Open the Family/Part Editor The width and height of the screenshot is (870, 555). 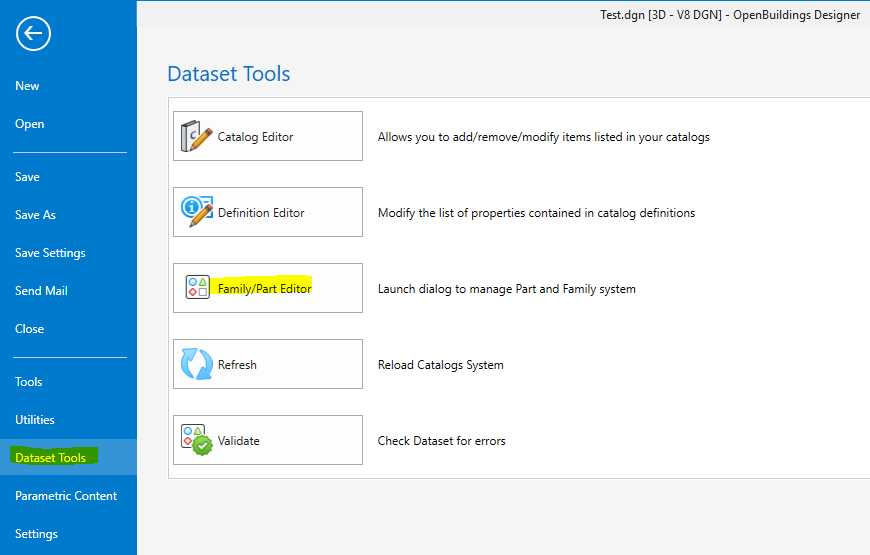pyautogui.click(x=268, y=288)
